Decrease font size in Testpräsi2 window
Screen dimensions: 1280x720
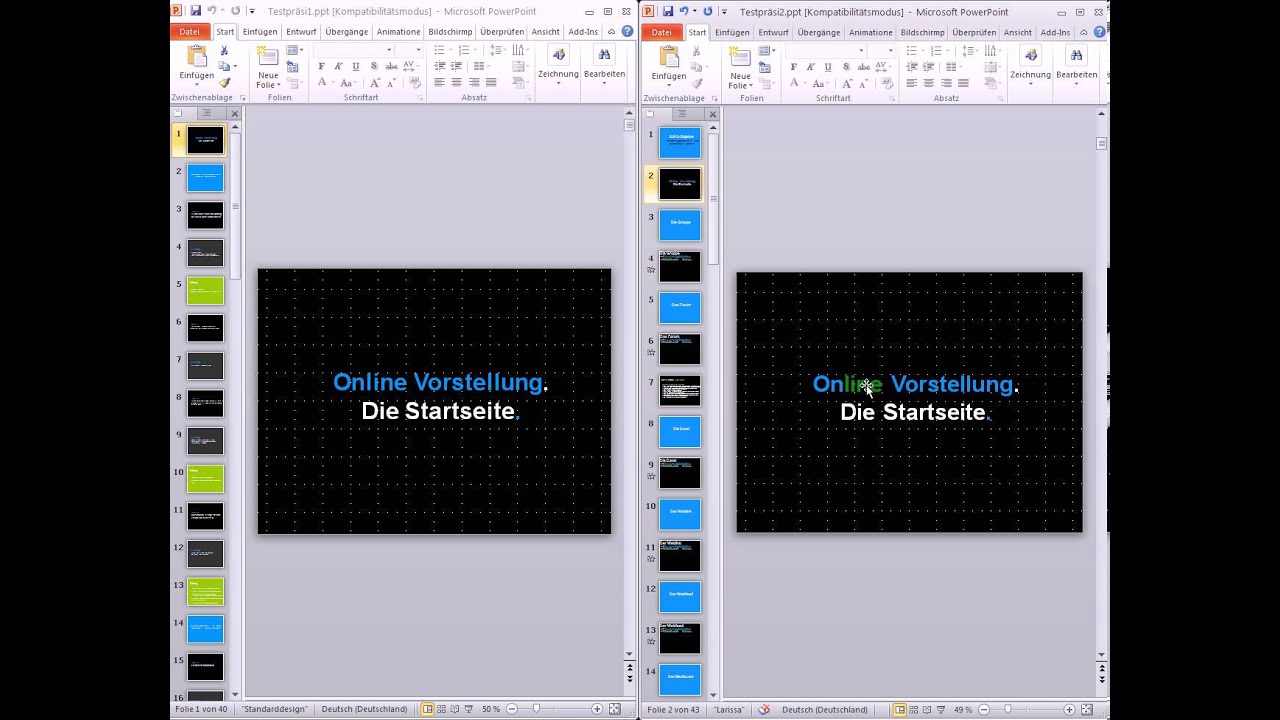[x=864, y=83]
